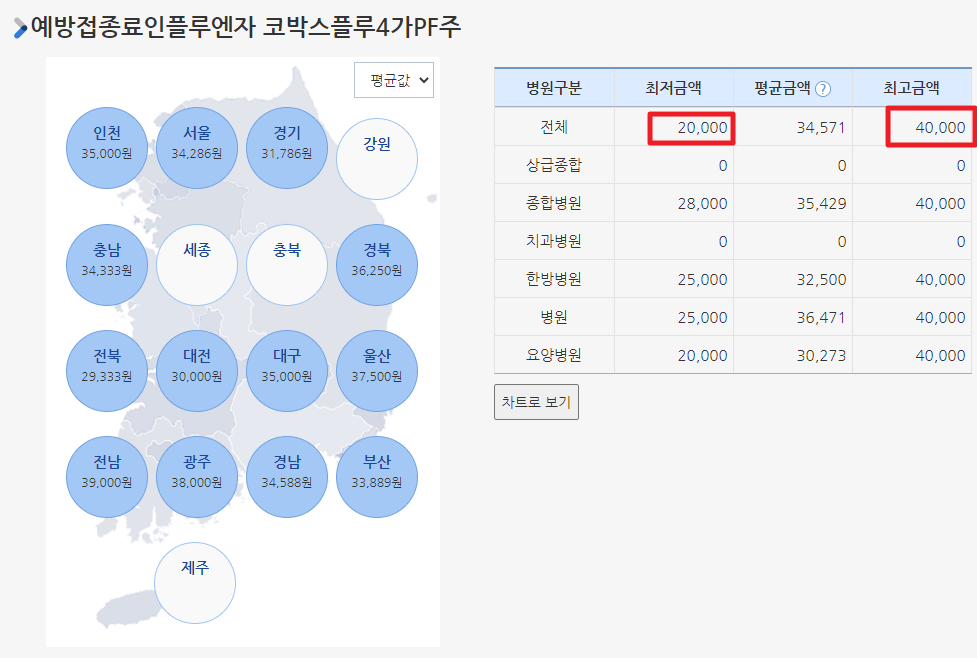The height and width of the screenshot is (658, 977).
Task: Click the 평균금액 help question icon
Action: pyautogui.click(x=822, y=89)
